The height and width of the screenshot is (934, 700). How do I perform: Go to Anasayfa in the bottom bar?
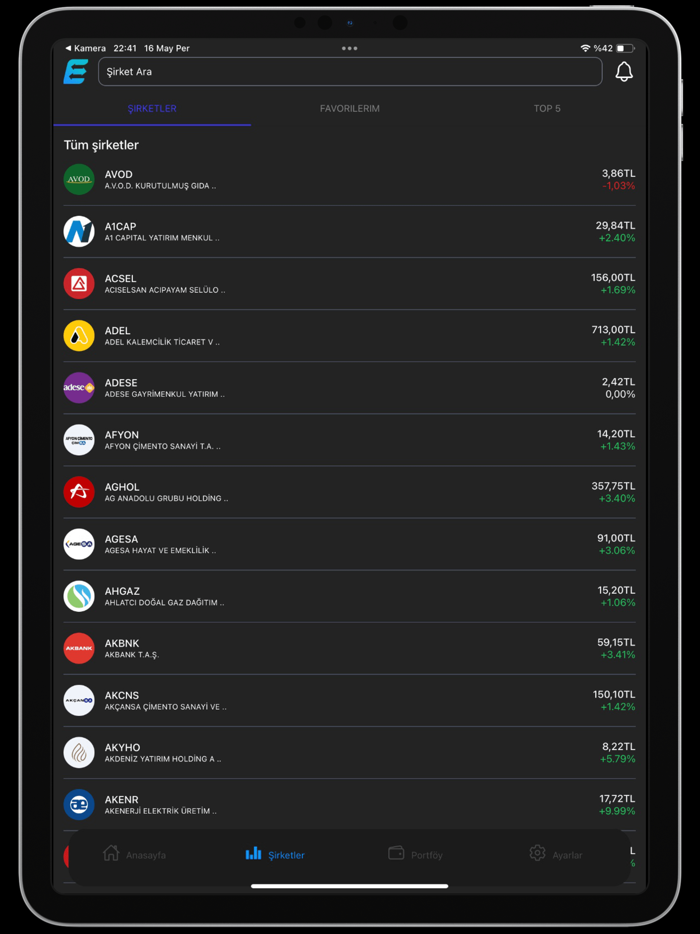[134, 854]
